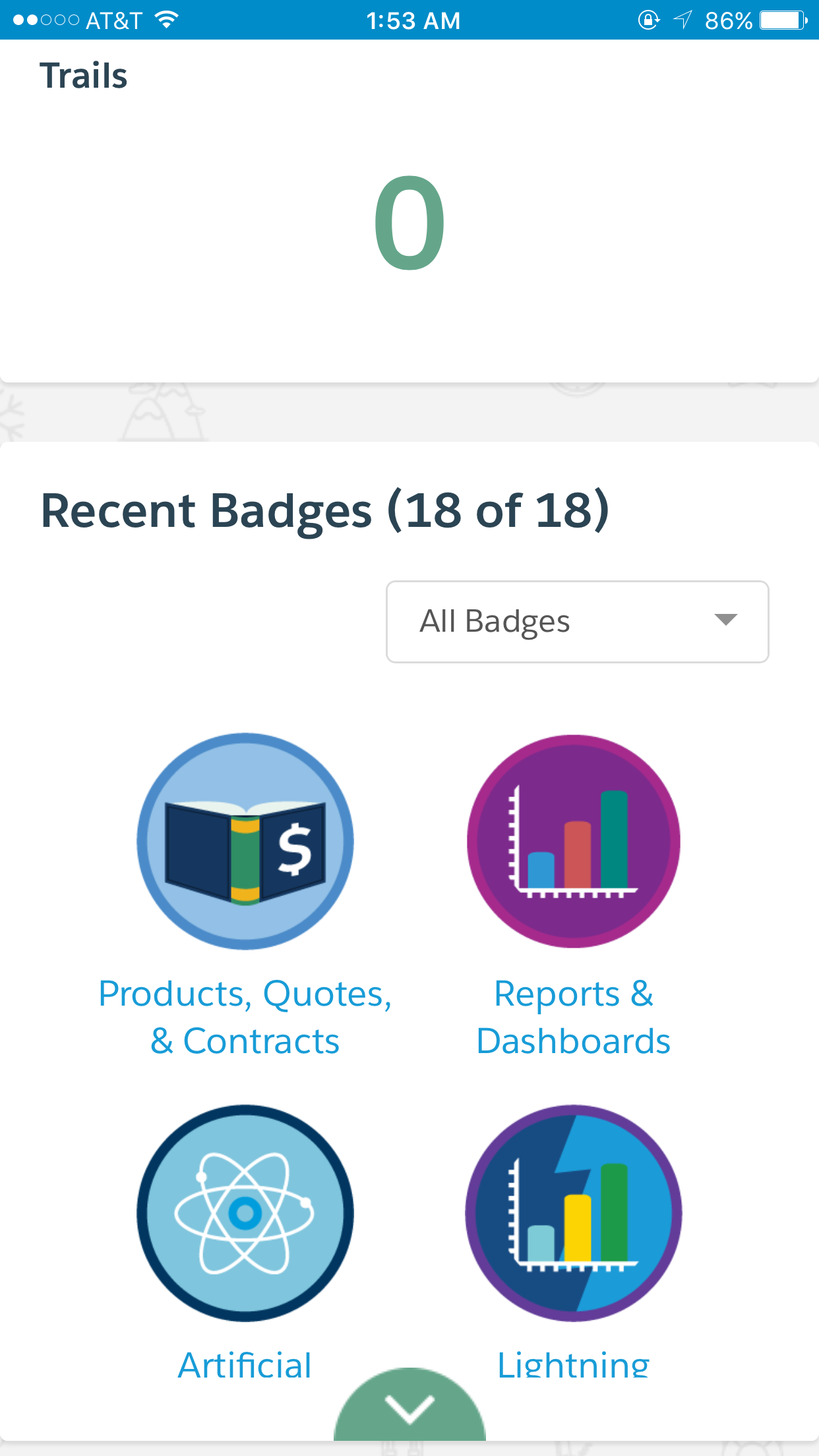Click the All Badges dropdown arrow
This screenshot has width=819, height=1456.
[725, 620]
